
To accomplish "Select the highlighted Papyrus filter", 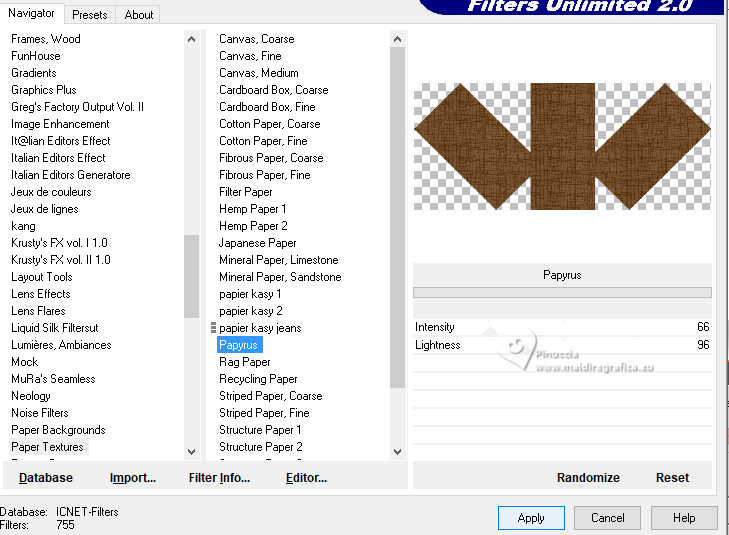I will point(238,345).
